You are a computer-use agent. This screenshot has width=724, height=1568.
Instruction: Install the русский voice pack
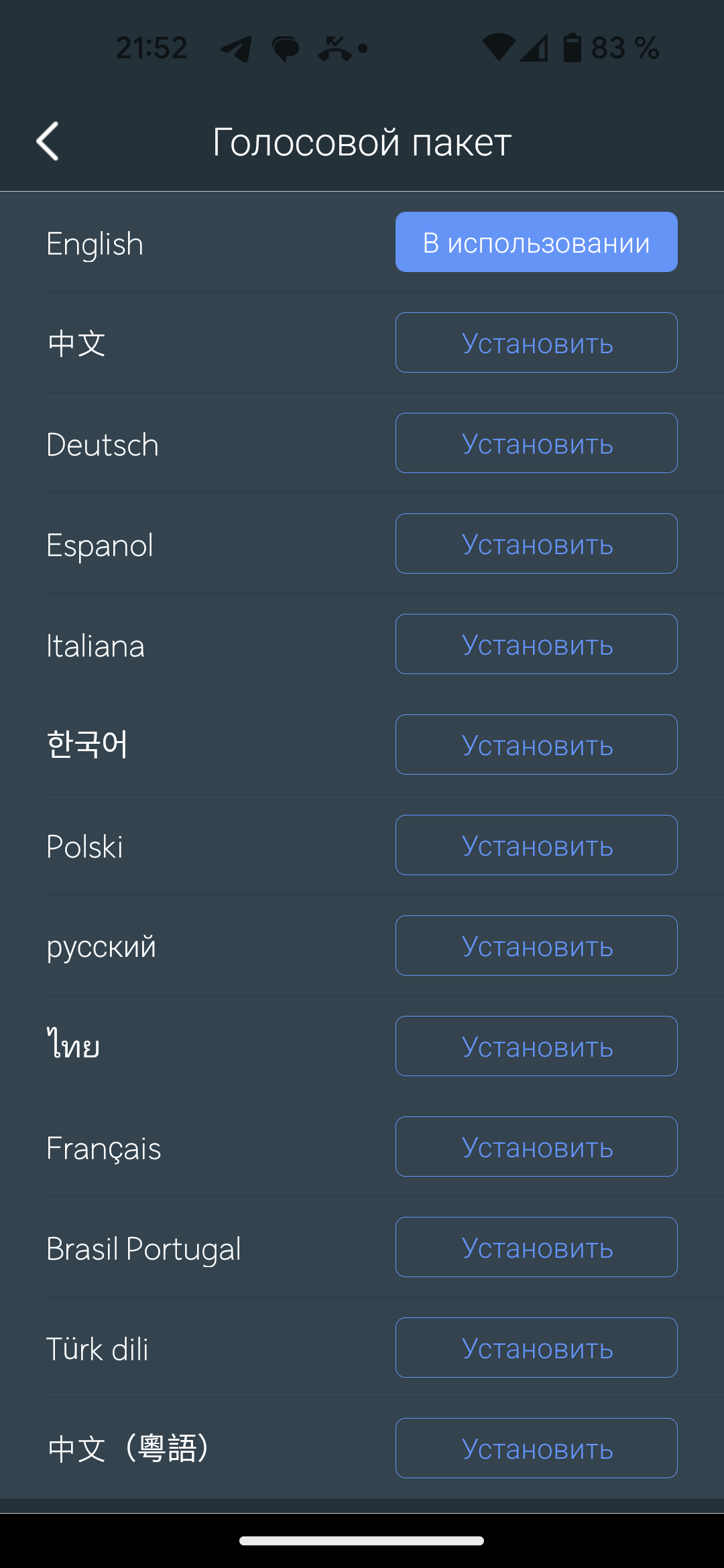click(536, 945)
